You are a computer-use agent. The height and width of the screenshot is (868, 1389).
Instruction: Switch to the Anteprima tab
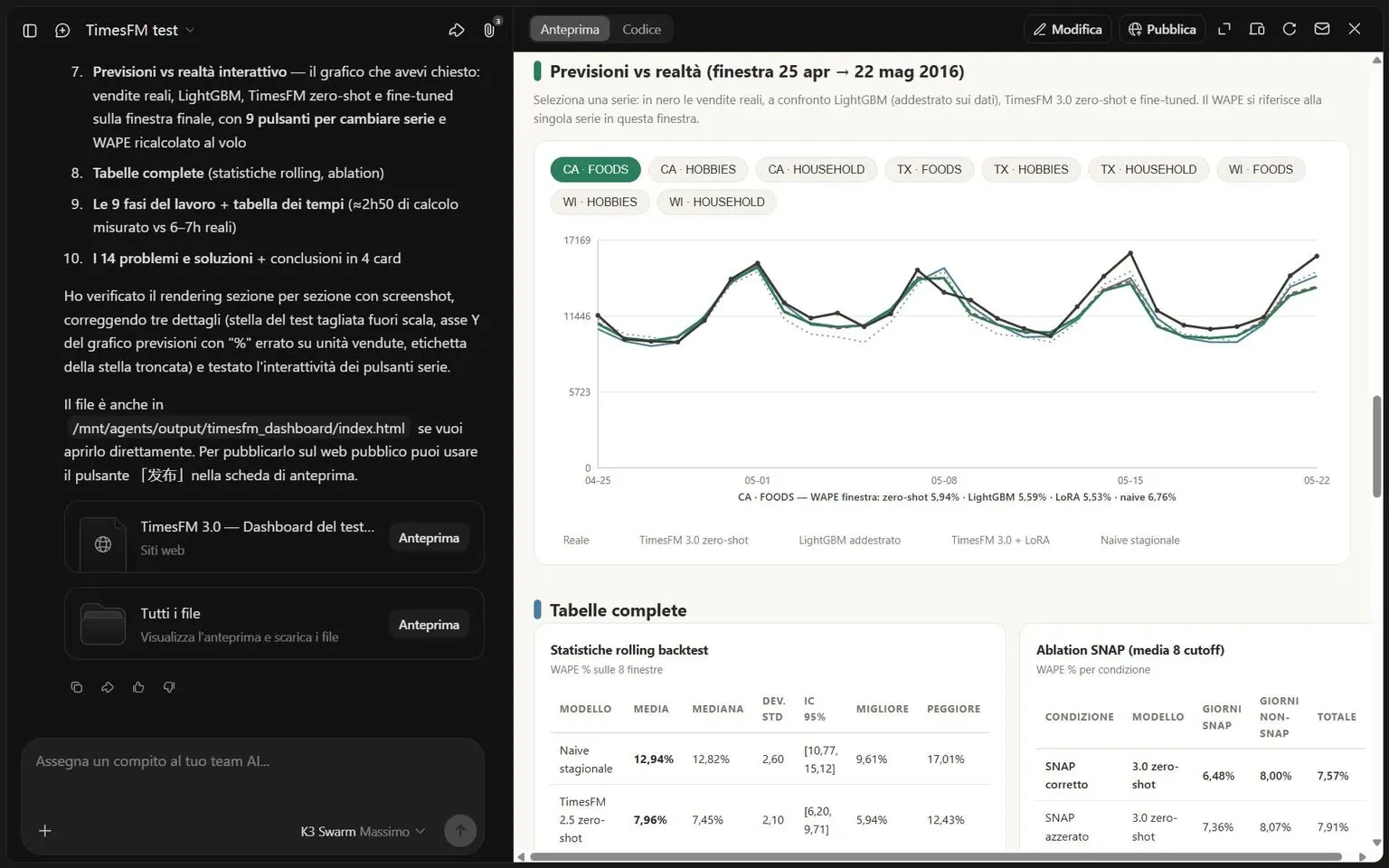coord(570,29)
